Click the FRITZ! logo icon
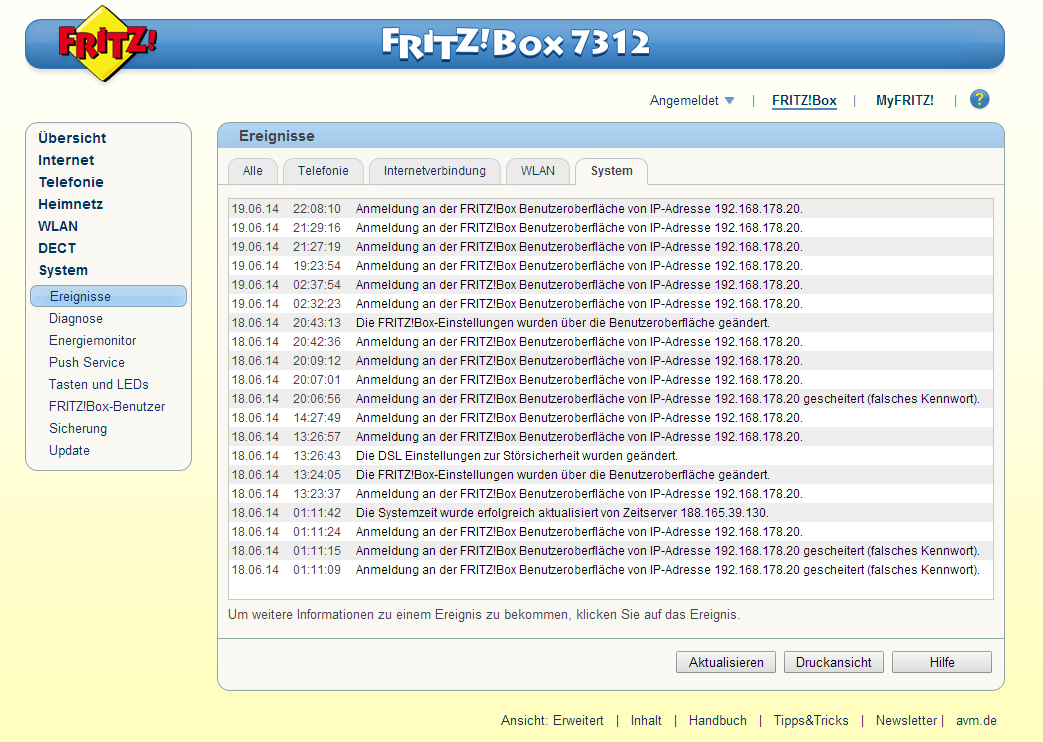The image size is (1043, 742). tap(106, 44)
